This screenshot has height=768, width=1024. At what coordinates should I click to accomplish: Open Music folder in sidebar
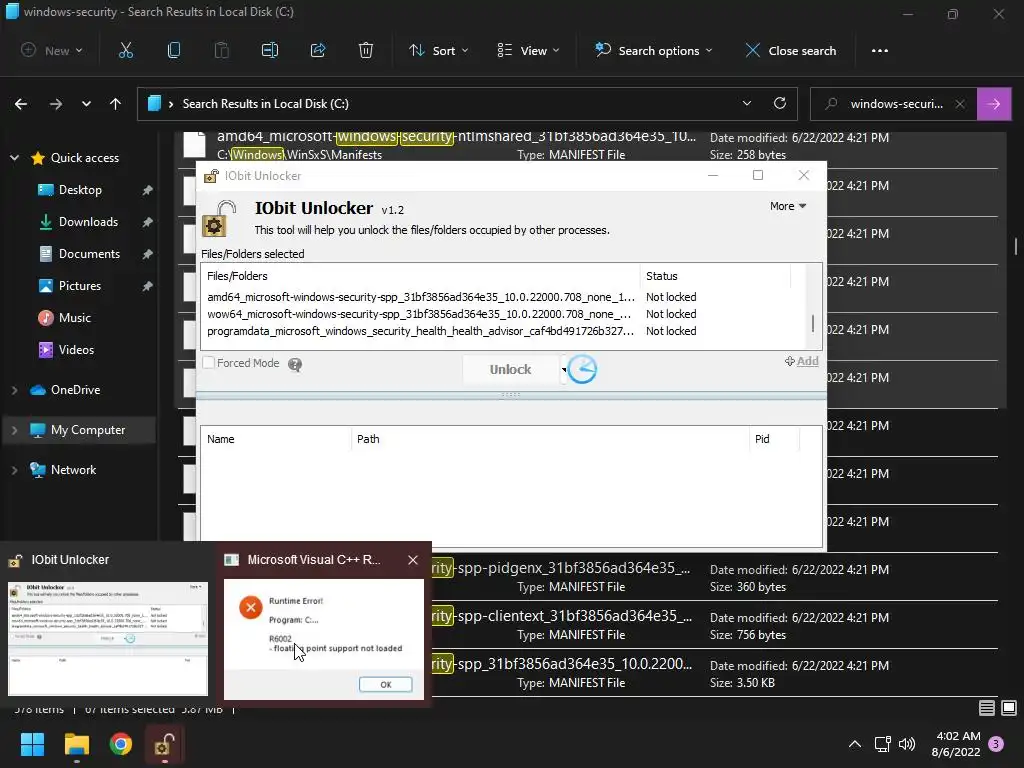[74, 318]
